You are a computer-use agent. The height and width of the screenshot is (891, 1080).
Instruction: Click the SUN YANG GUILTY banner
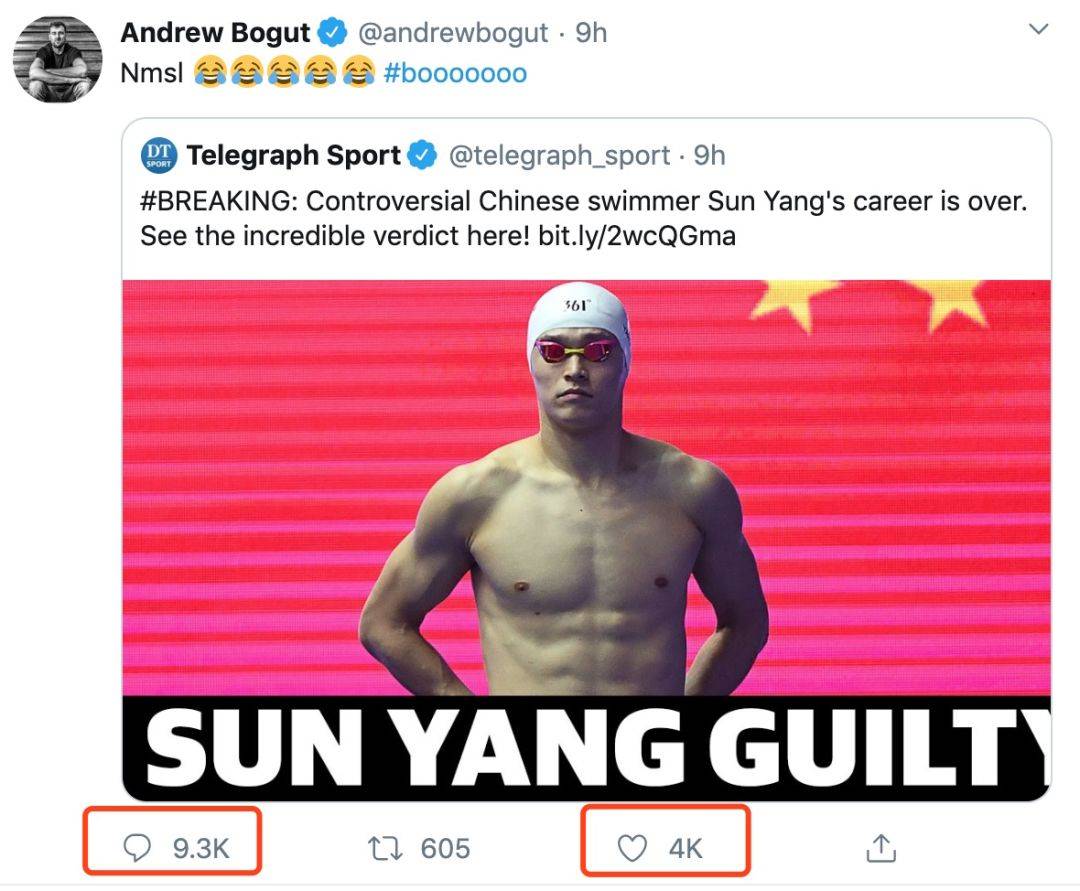pyautogui.click(x=586, y=748)
